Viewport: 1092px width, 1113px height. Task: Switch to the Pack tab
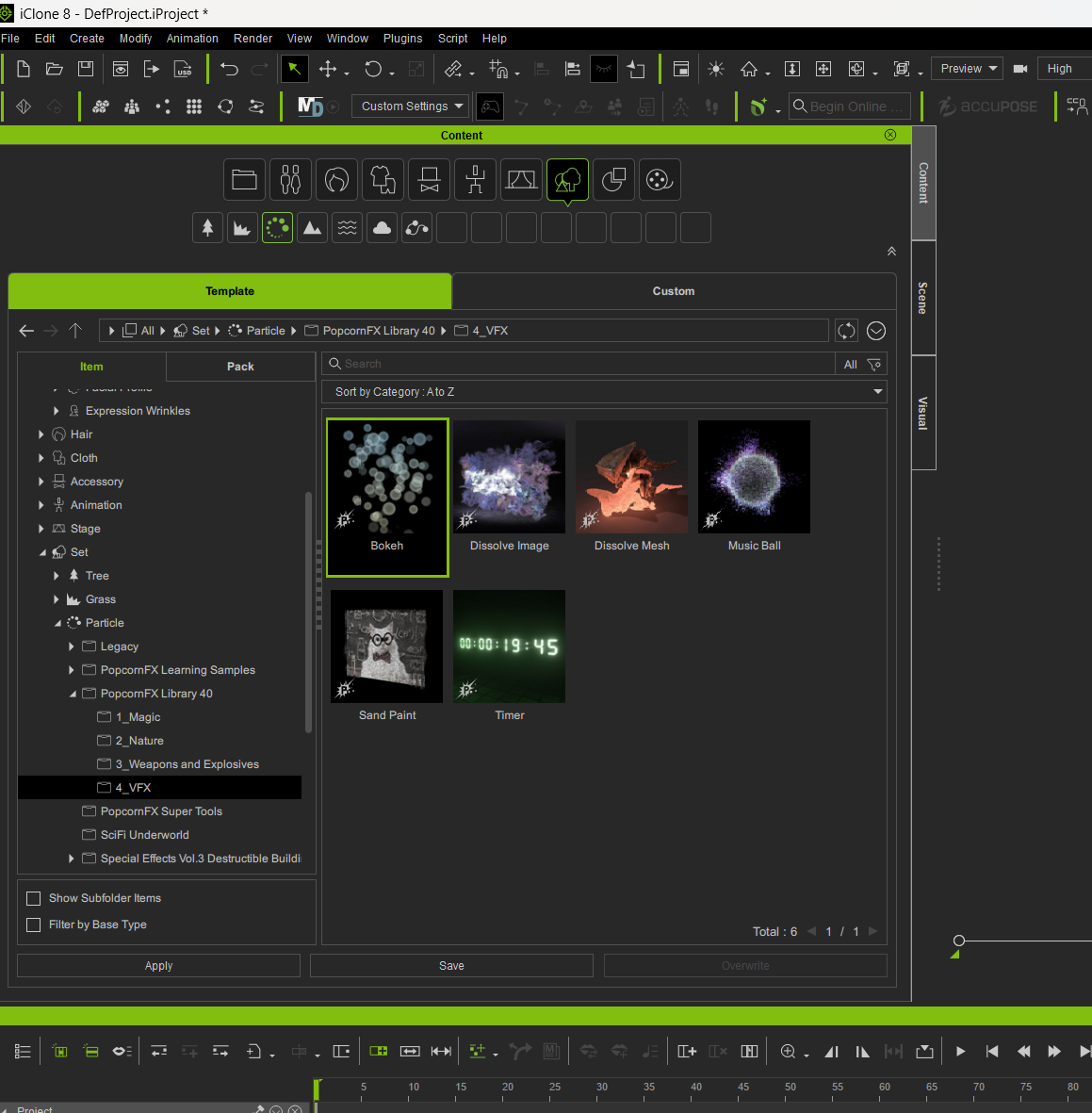pos(240,367)
